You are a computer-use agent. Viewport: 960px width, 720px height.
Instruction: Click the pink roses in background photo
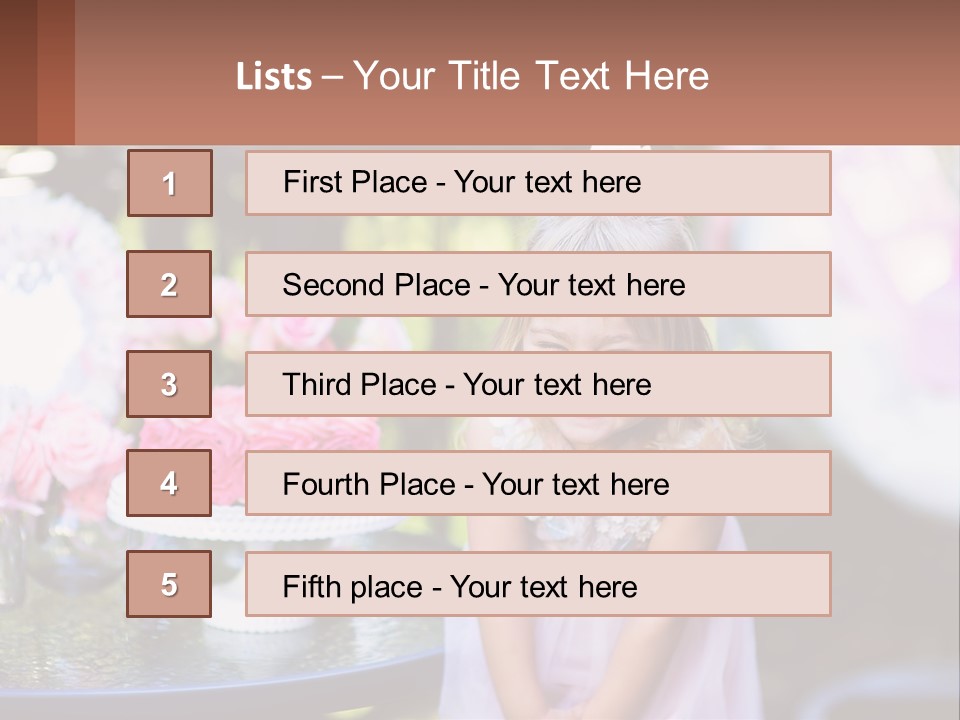point(61,453)
